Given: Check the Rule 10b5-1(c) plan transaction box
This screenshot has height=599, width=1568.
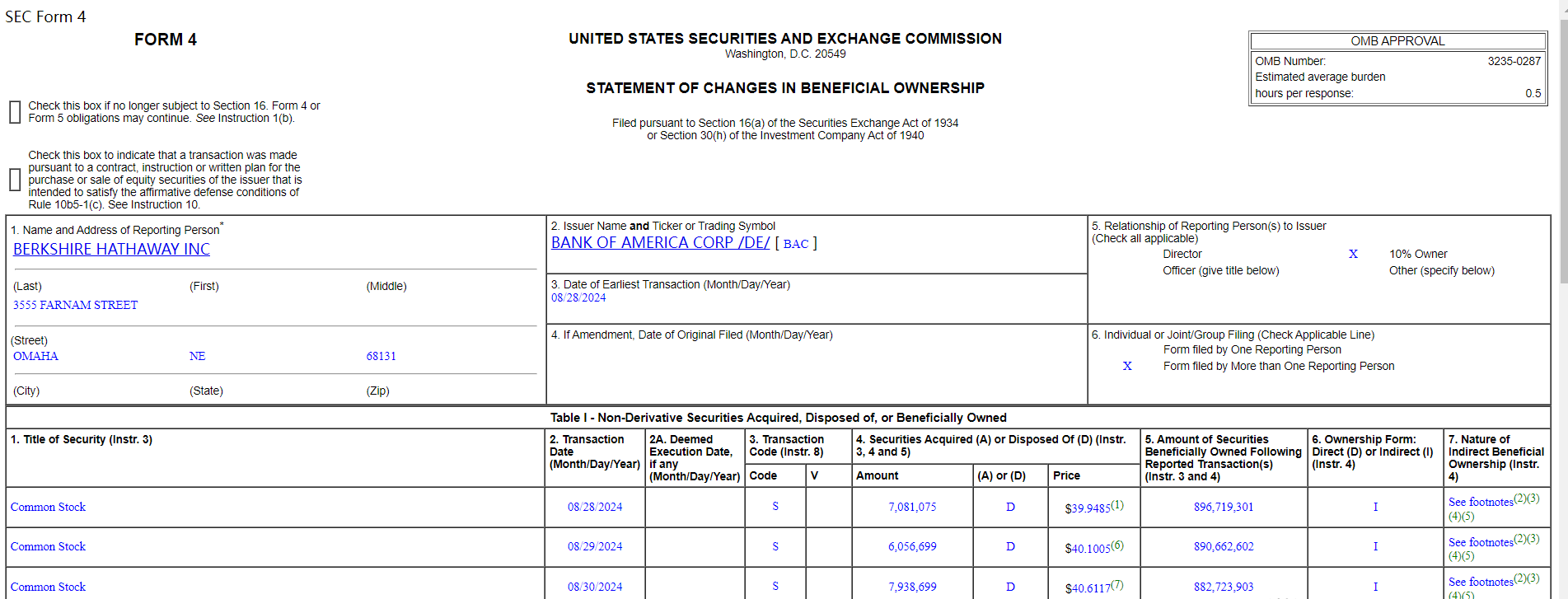Looking at the screenshot, I should pos(15,180).
